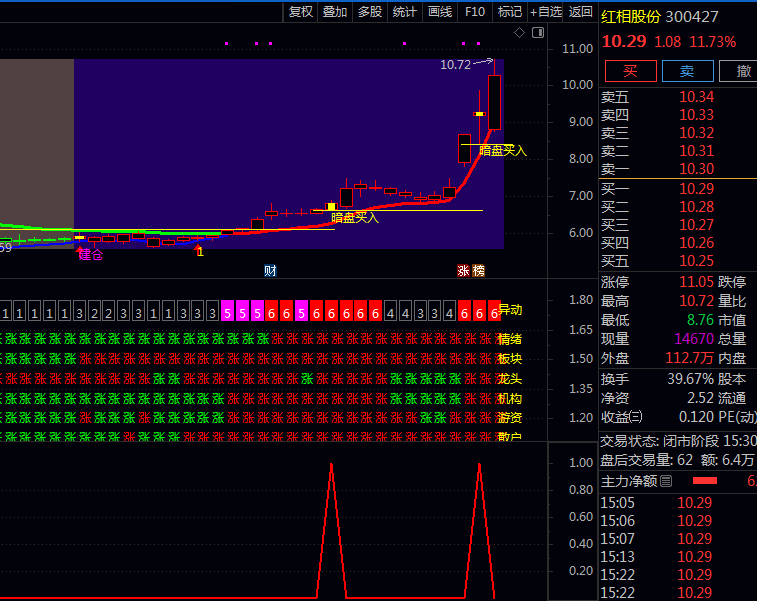
Task: Click the red 买 buy button
Action: pyautogui.click(x=631, y=71)
